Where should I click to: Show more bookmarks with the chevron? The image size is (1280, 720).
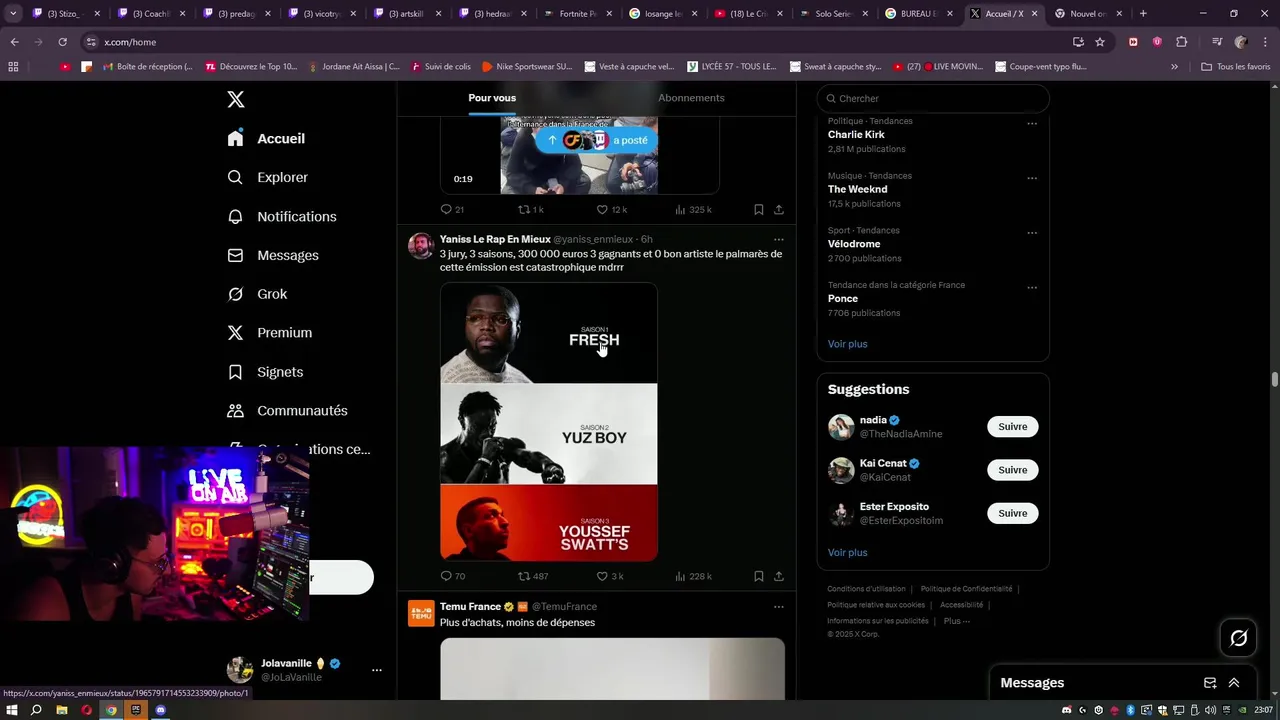click(x=1175, y=67)
